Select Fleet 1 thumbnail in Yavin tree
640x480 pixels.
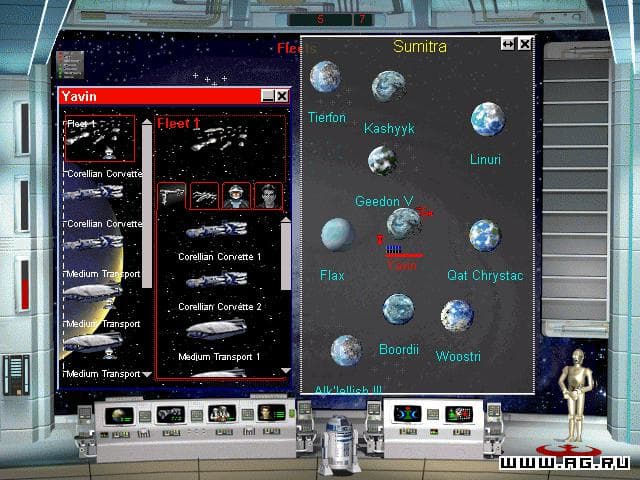point(100,138)
